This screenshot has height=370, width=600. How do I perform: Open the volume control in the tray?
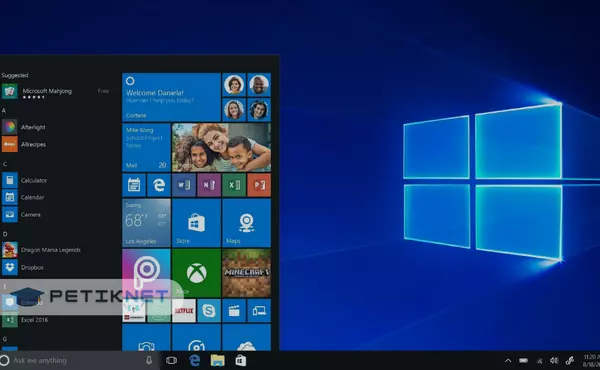pos(554,360)
